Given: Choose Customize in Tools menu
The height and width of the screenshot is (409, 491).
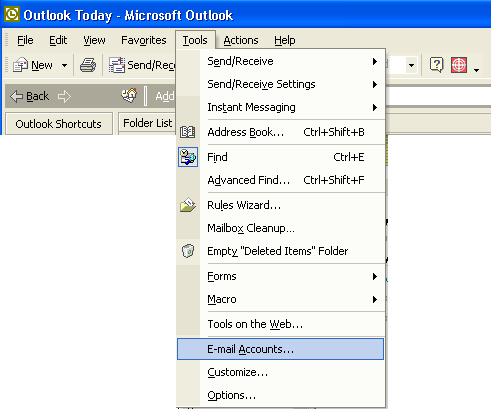Looking at the screenshot, I should (281, 372).
